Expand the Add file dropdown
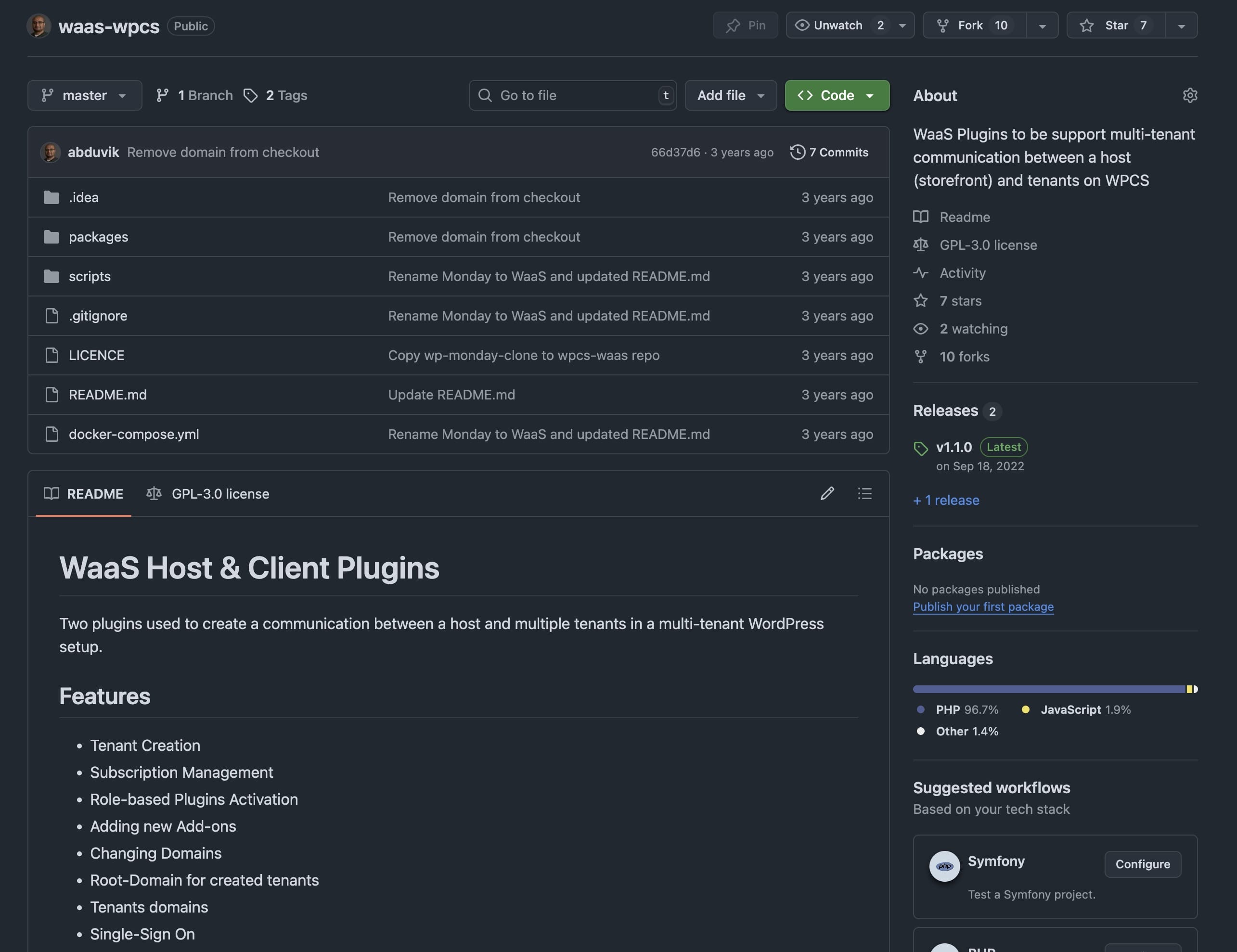Image resolution: width=1237 pixels, height=952 pixels. coord(730,95)
